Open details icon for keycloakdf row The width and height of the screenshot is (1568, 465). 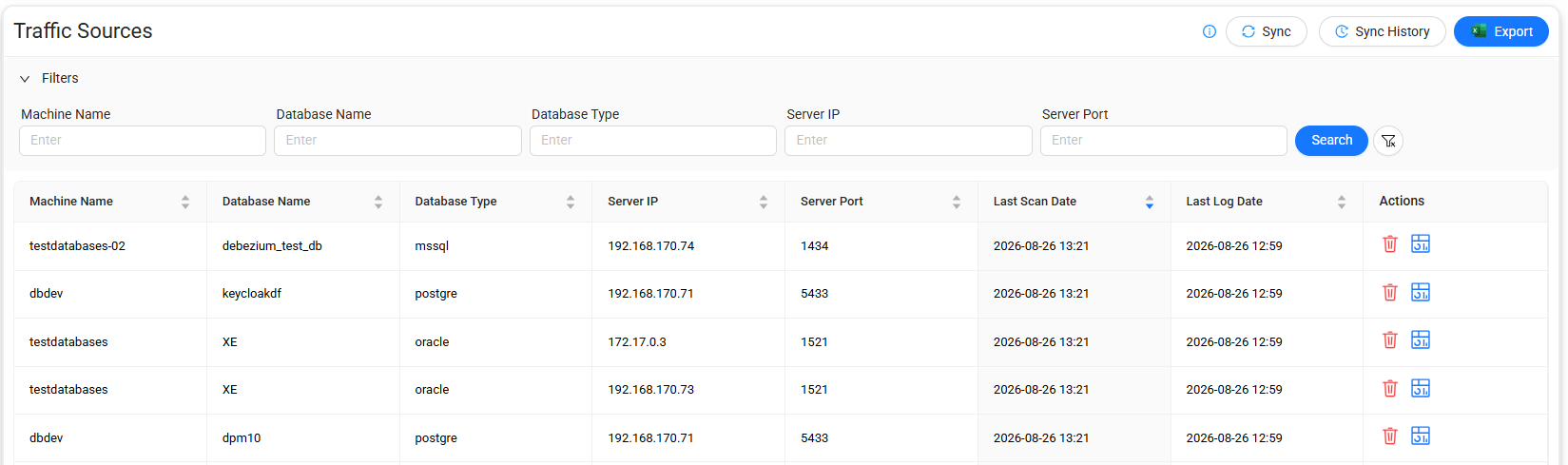(x=1421, y=292)
